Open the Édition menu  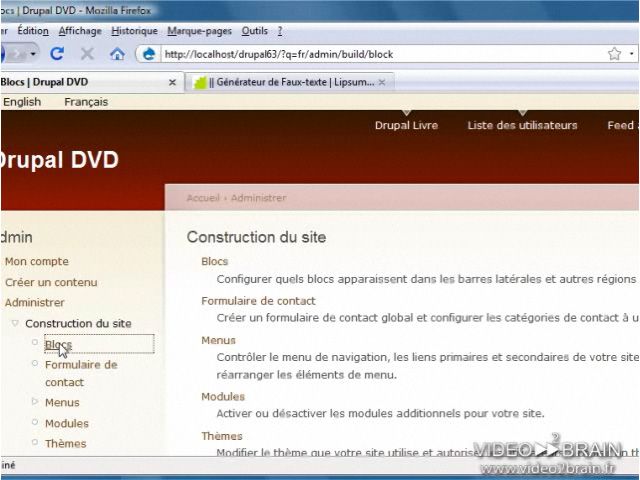tap(33, 31)
